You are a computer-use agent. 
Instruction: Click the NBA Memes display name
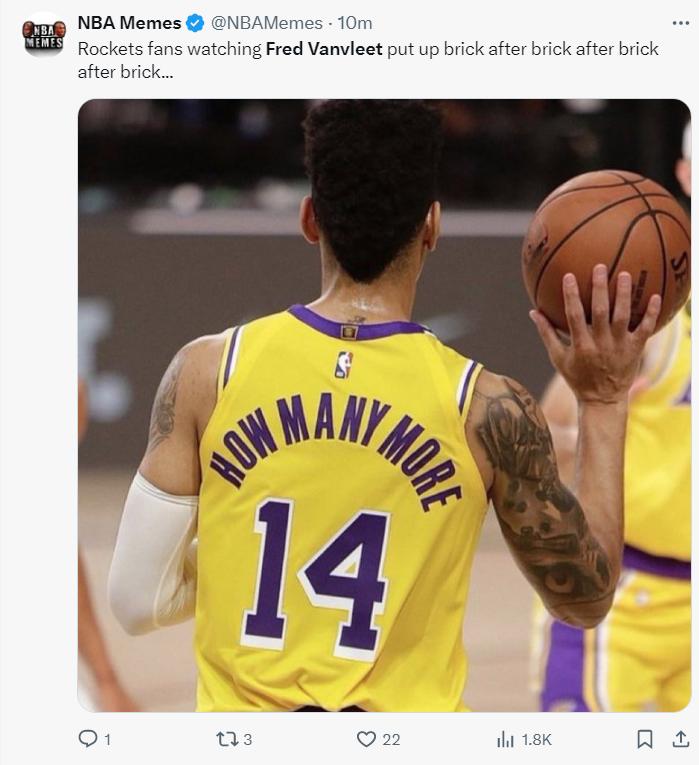coord(129,23)
